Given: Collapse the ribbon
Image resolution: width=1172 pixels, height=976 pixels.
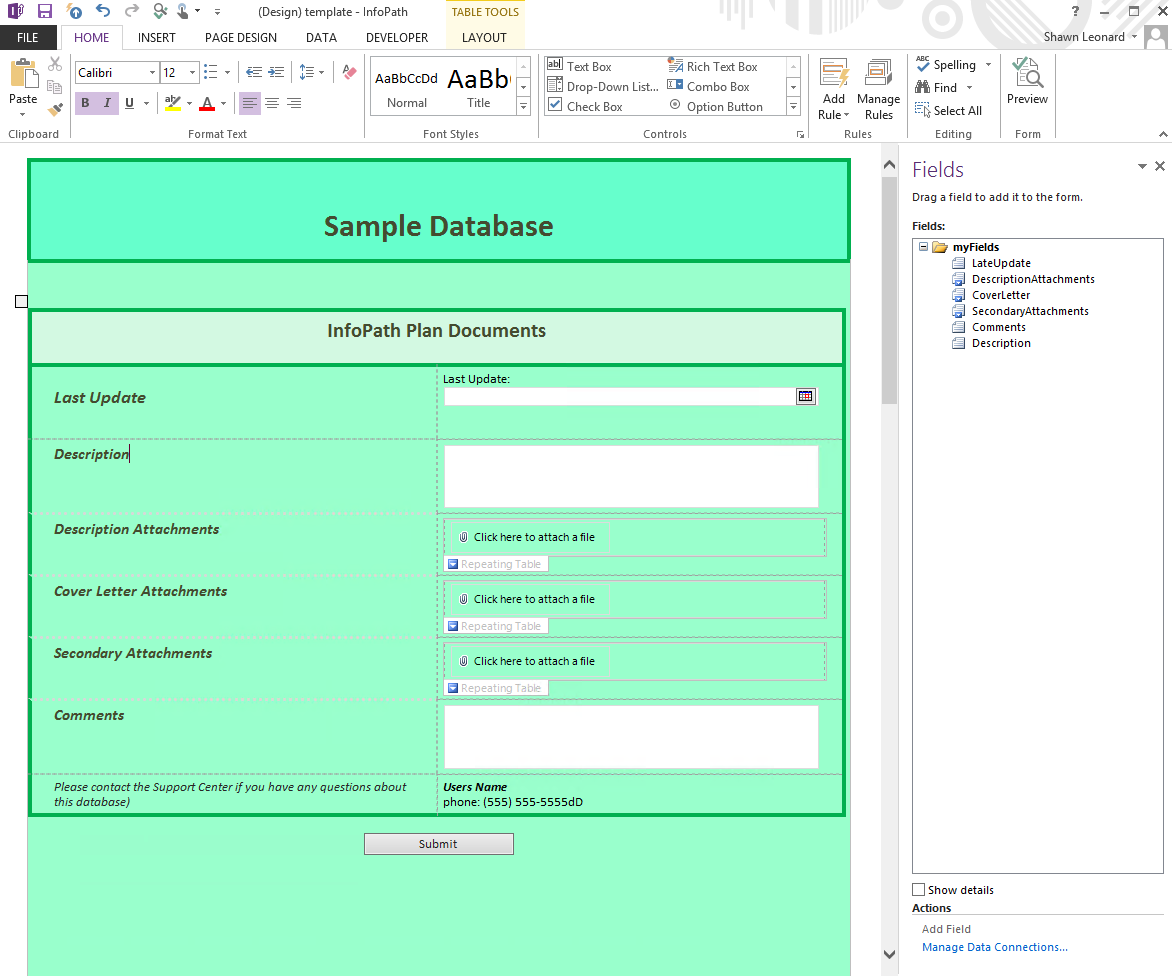Looking at the screenshot, I should point(1163,135).
